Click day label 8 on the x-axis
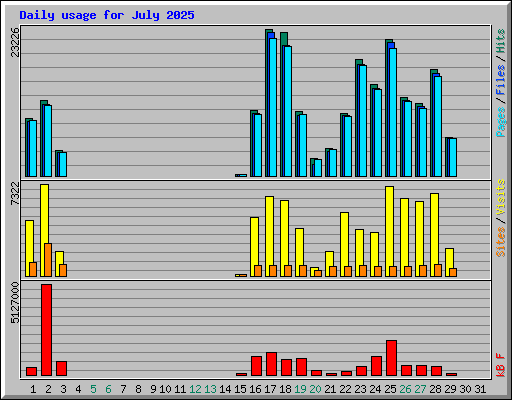The height and width of the screenshot is (400, 512). pyautogui.click(x=138, y=389)
